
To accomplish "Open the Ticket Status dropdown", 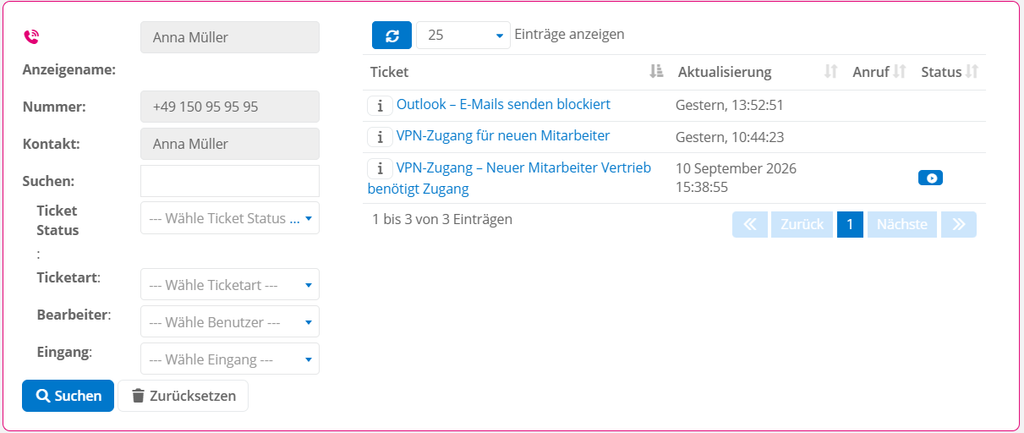I will click(230, 218).
